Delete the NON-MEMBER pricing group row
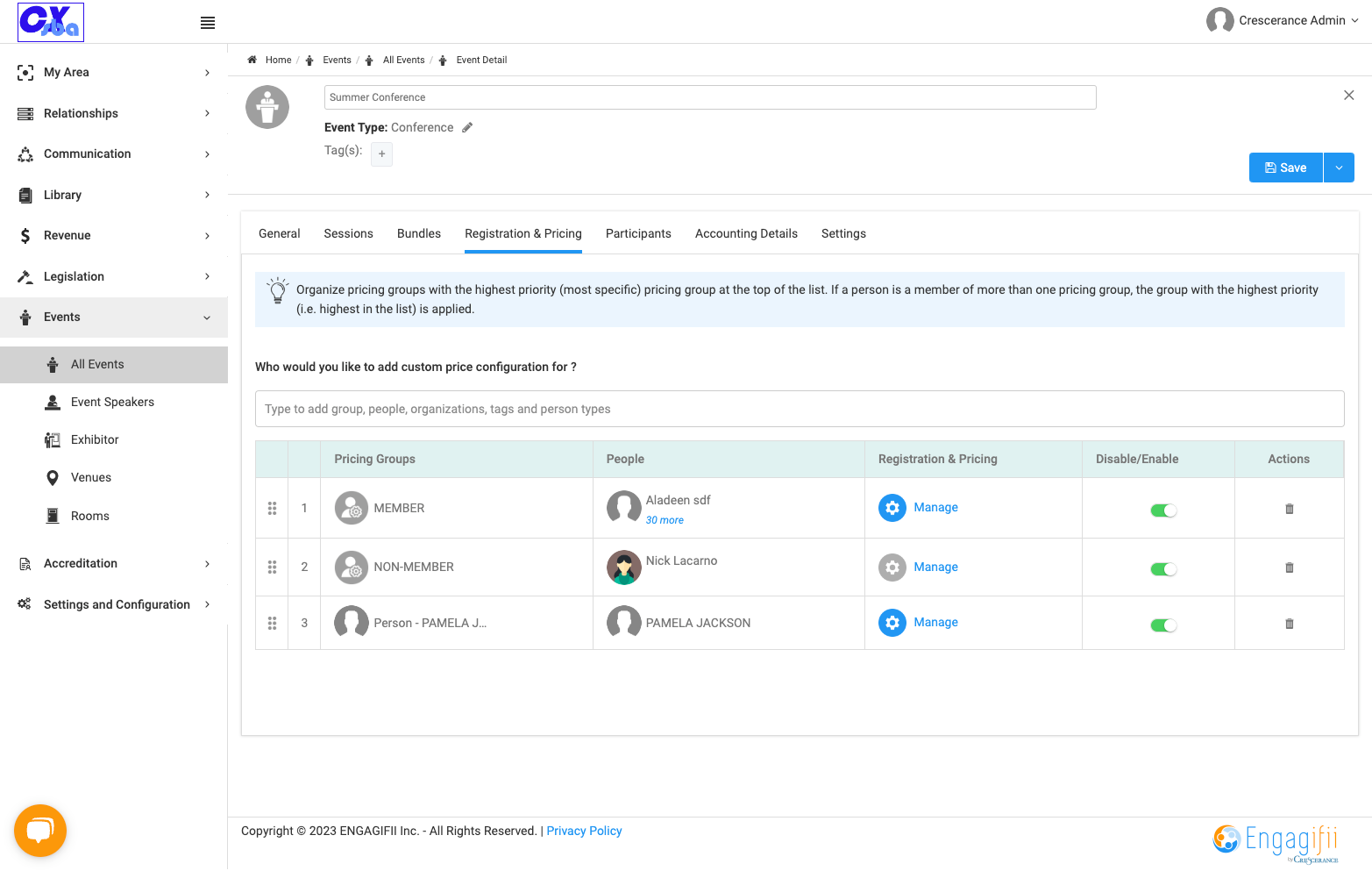This screenshot has height=871, width=1372. [x=1290, y=568]
